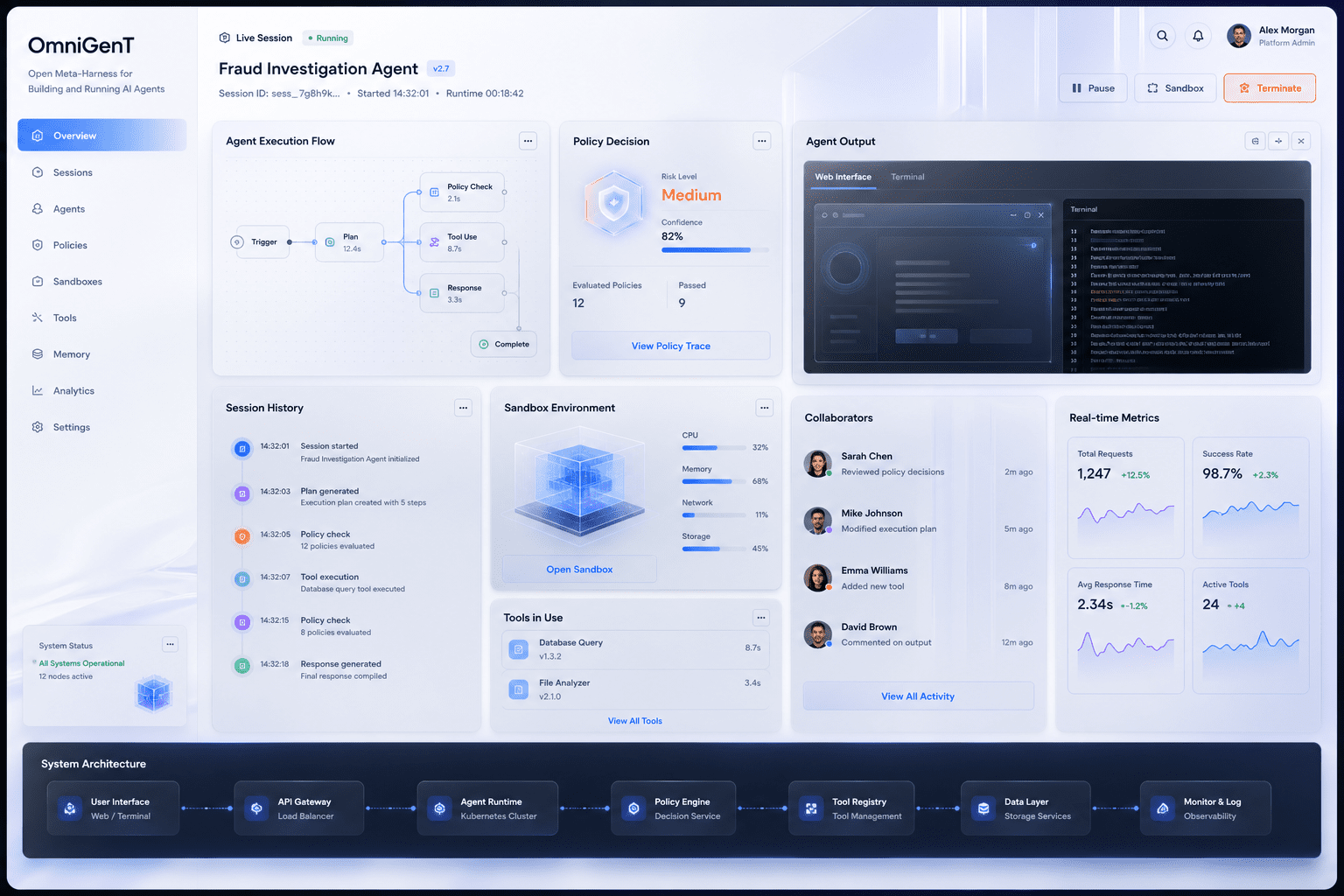Open Analytics page in sidebar
The image size is (1344, 896).
[102, 391]
